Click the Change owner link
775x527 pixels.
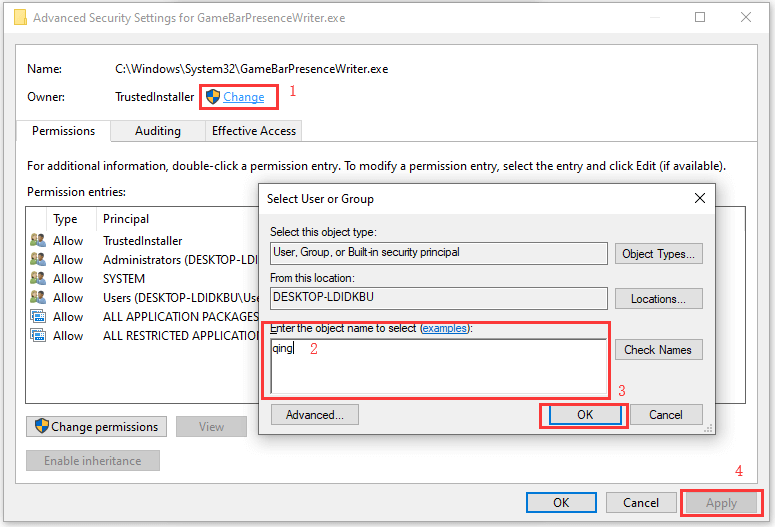point(243,97)
